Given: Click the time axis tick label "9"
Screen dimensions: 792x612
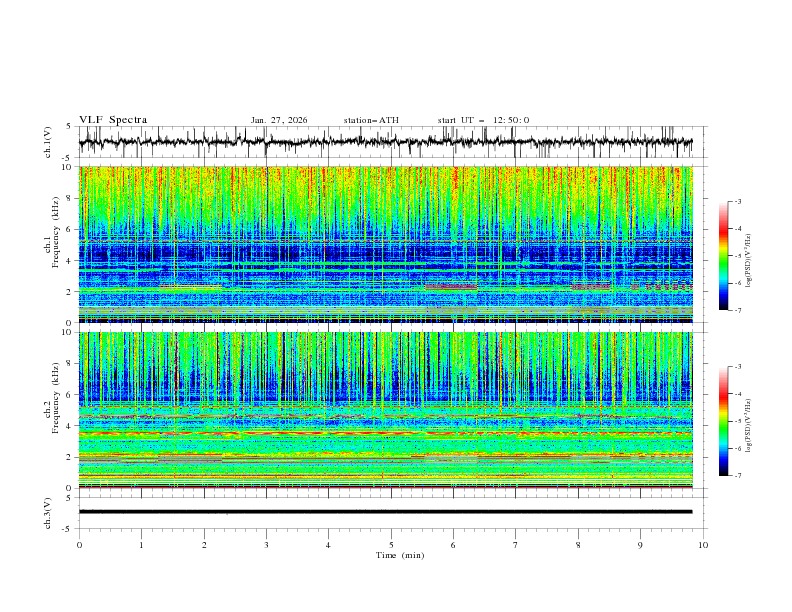Looking at the screenshot, I should [x=640, y=545].
